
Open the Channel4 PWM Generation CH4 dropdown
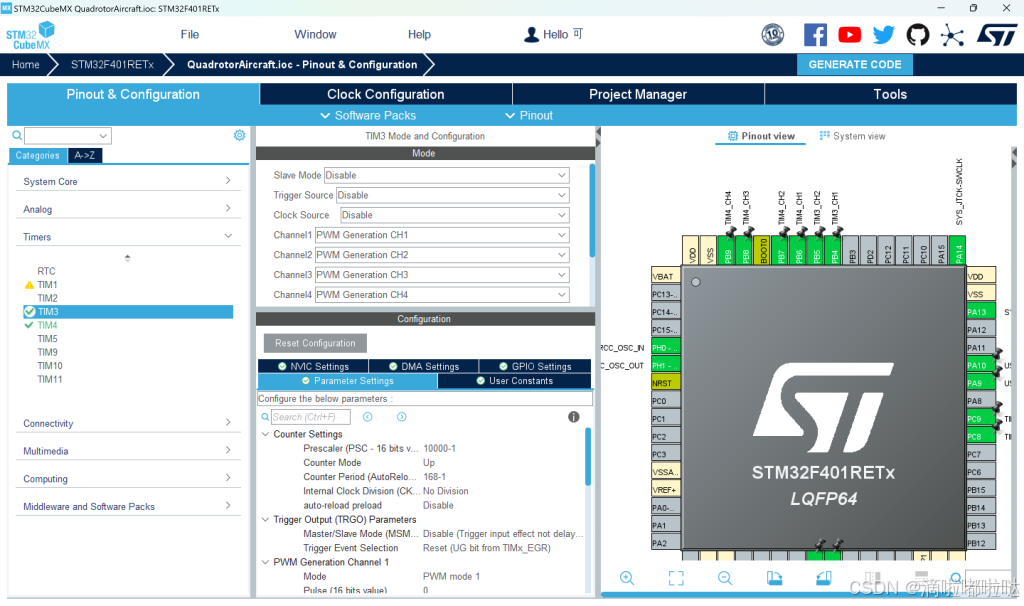click(x=442, y=295)
